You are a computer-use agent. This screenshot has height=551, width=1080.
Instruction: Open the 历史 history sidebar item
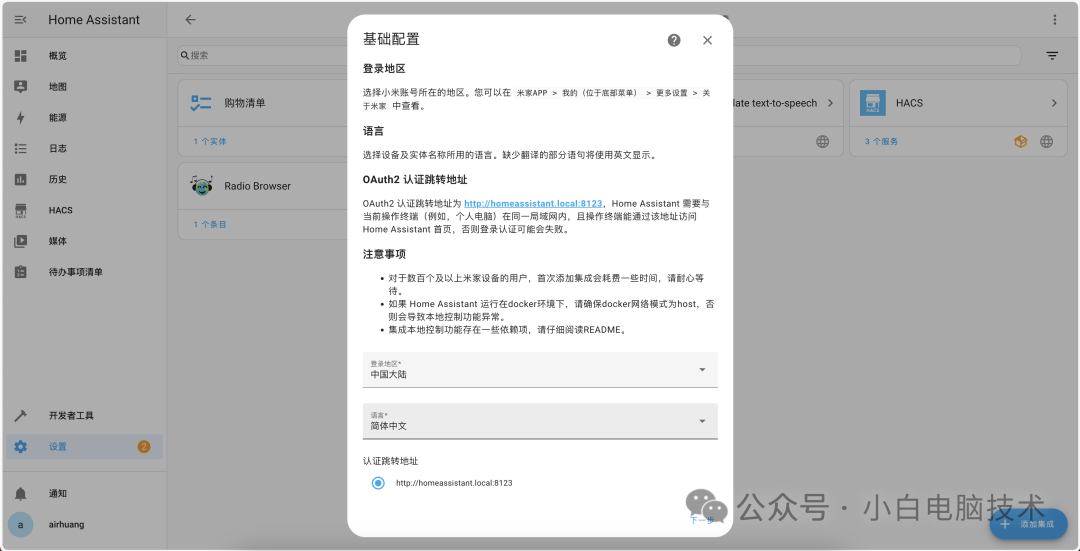(85, 179)
